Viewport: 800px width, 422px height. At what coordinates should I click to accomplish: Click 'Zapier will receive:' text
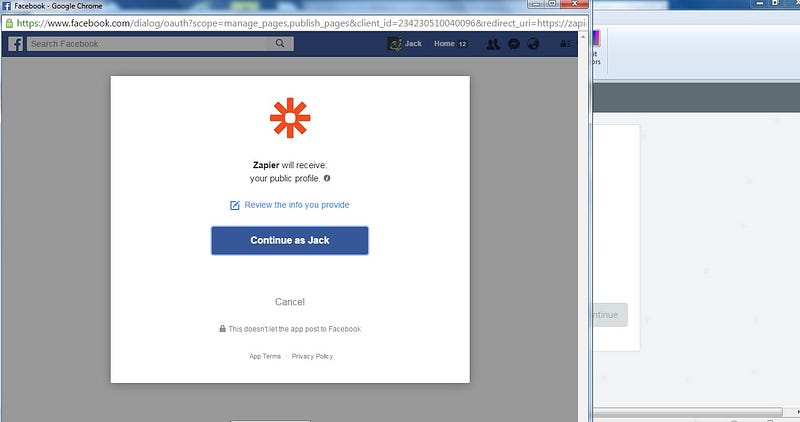(x=290, y=165)
